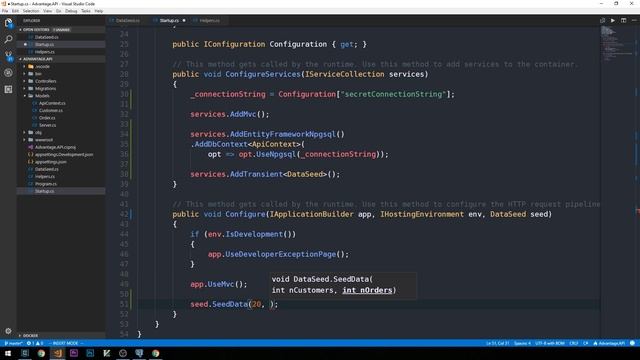Select DataSeed.cs under Open Editors
Screen dimensions: 640x360
[47, 37]
